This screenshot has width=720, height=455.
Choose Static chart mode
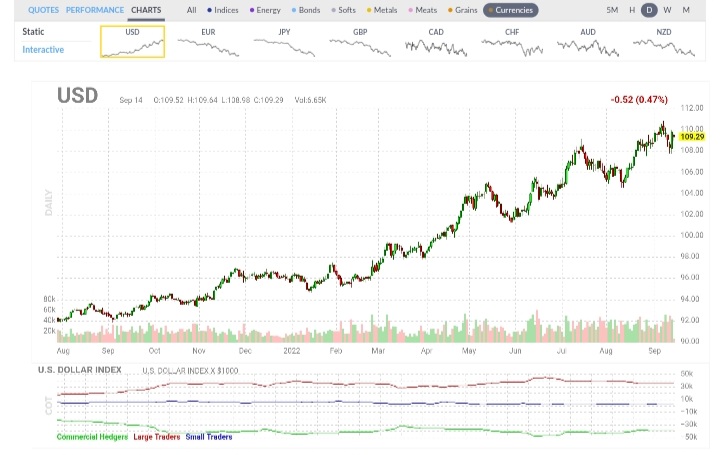(33, 32)
